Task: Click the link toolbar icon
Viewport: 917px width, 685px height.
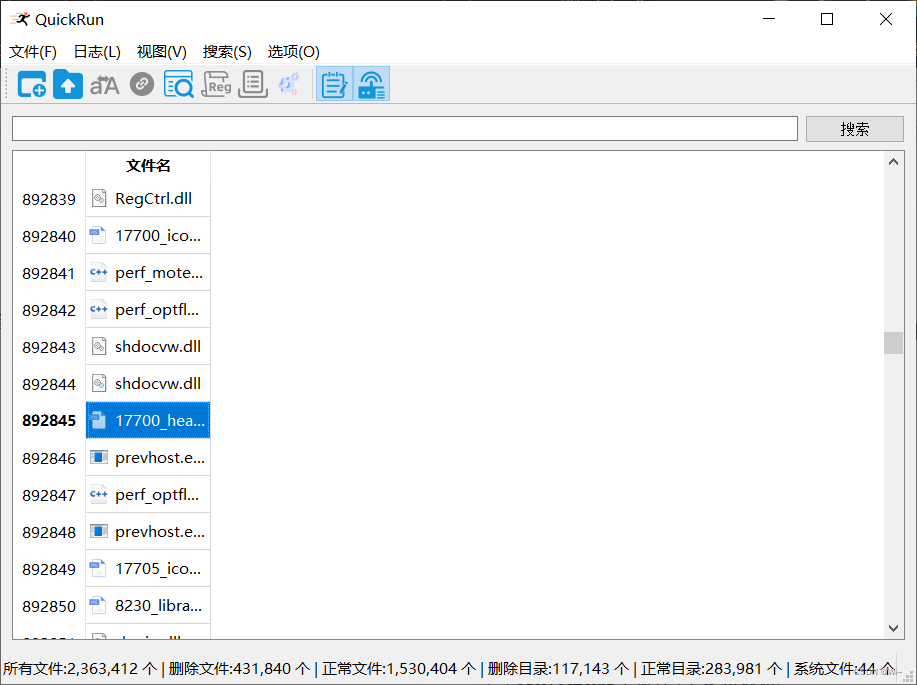Action: point(141,84)
